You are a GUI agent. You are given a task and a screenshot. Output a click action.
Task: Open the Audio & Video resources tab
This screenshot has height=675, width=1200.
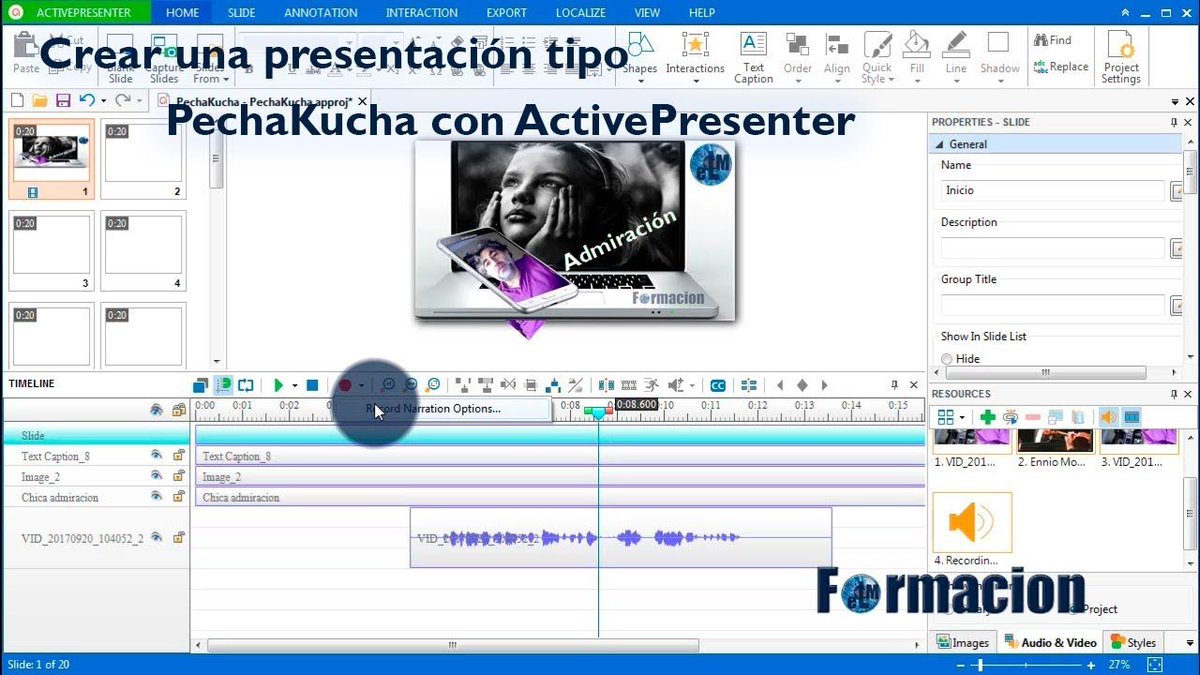point(1050,641)
